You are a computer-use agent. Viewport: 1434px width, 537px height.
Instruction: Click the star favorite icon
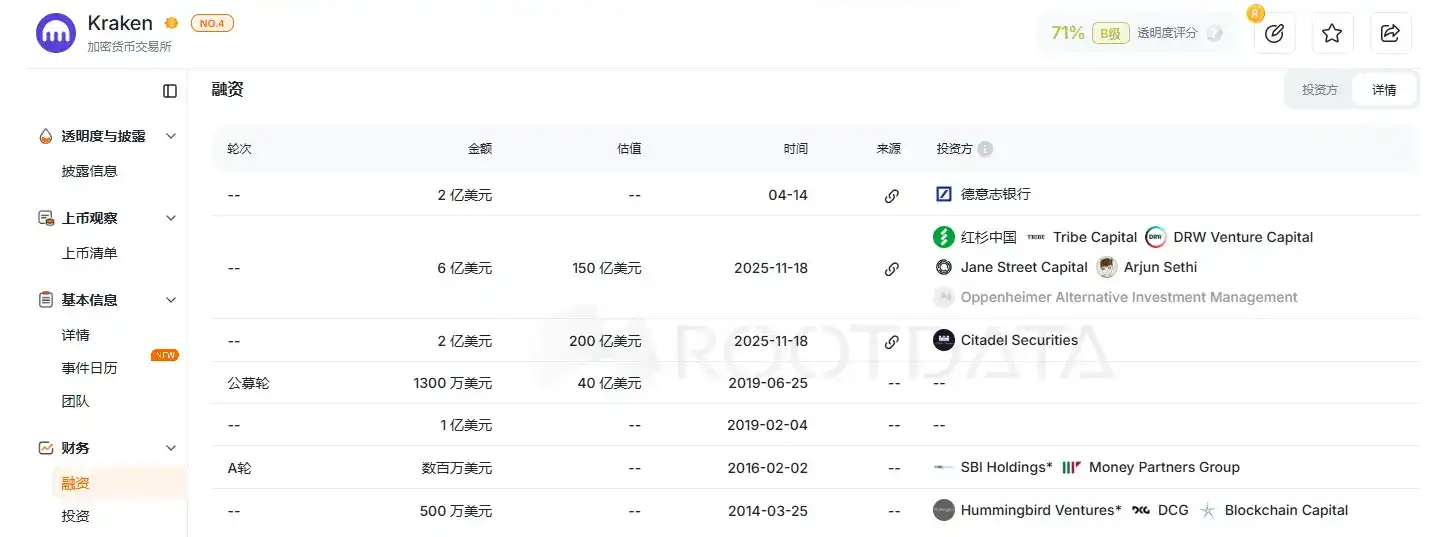(x=1332, y=33)
